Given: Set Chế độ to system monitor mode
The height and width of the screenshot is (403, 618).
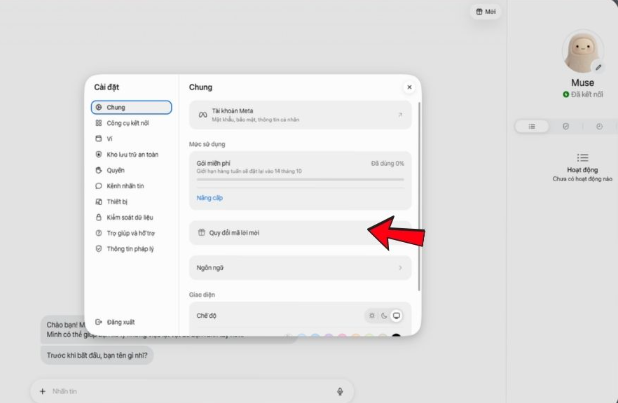Looking at the screenshot, I should 396,315.
